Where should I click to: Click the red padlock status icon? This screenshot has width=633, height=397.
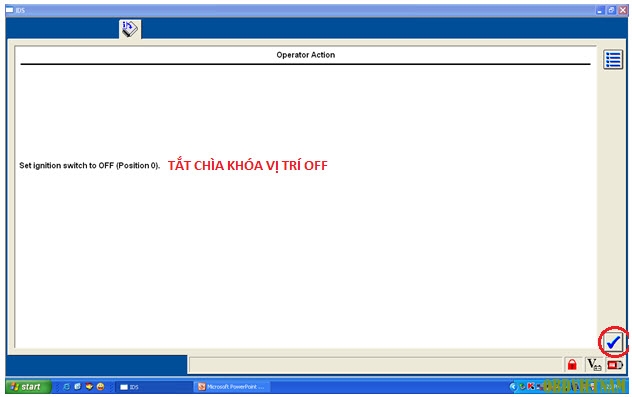[x=572, y=365]
